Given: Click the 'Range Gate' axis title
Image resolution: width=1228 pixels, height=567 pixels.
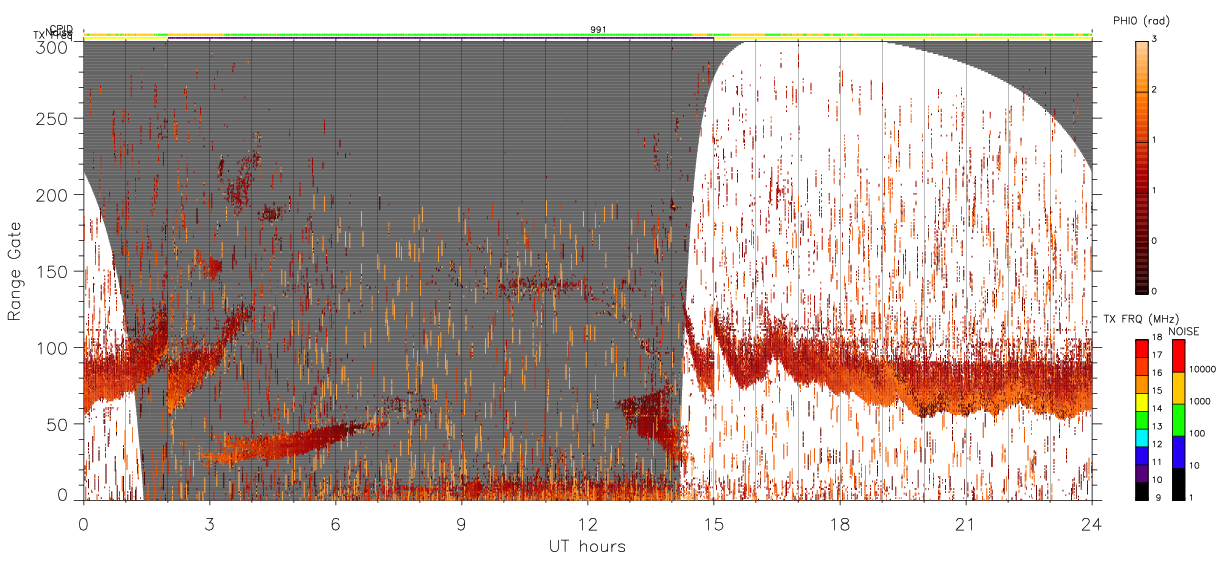Looking at the screenshot, I should (x=14, y=271).
